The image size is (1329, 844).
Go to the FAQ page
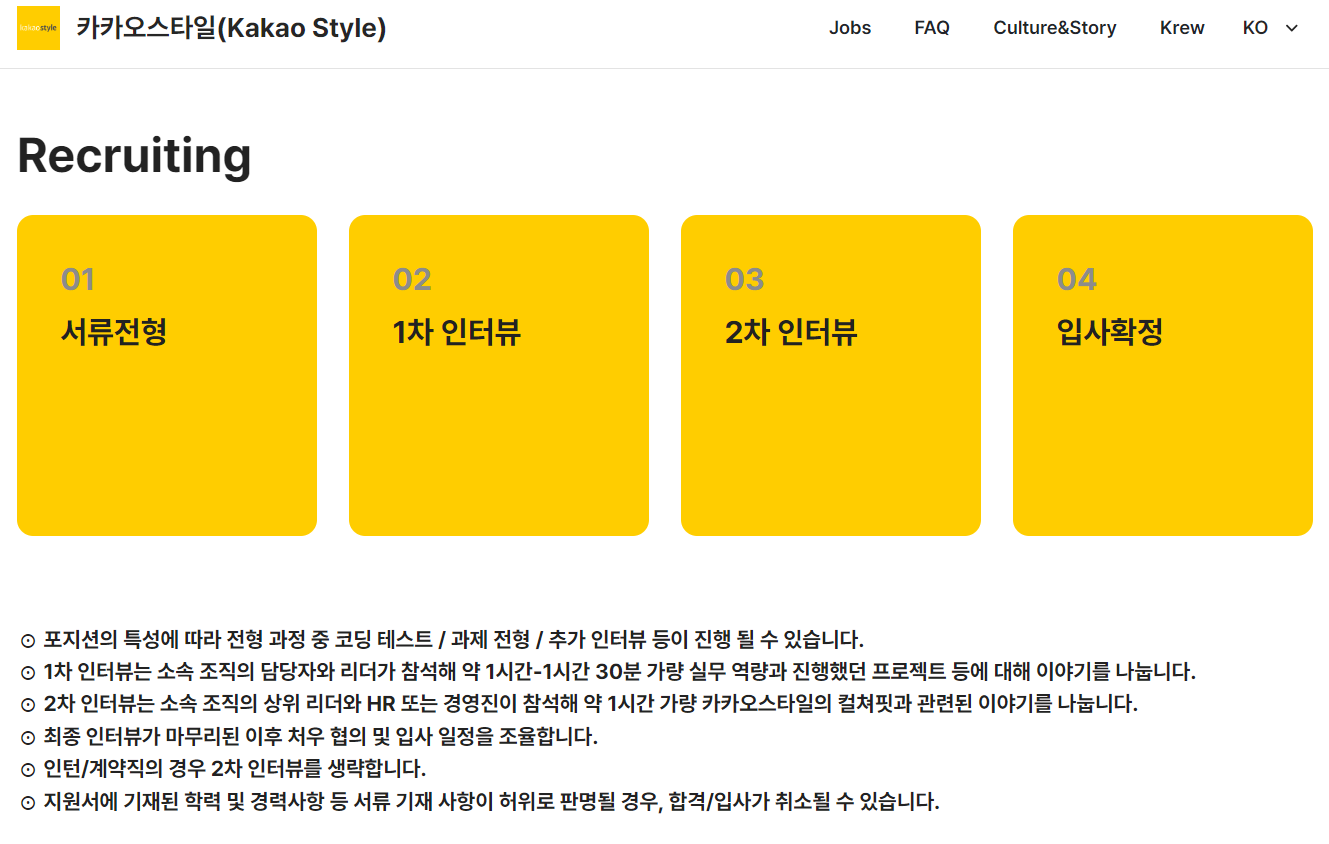pos(932,28)
